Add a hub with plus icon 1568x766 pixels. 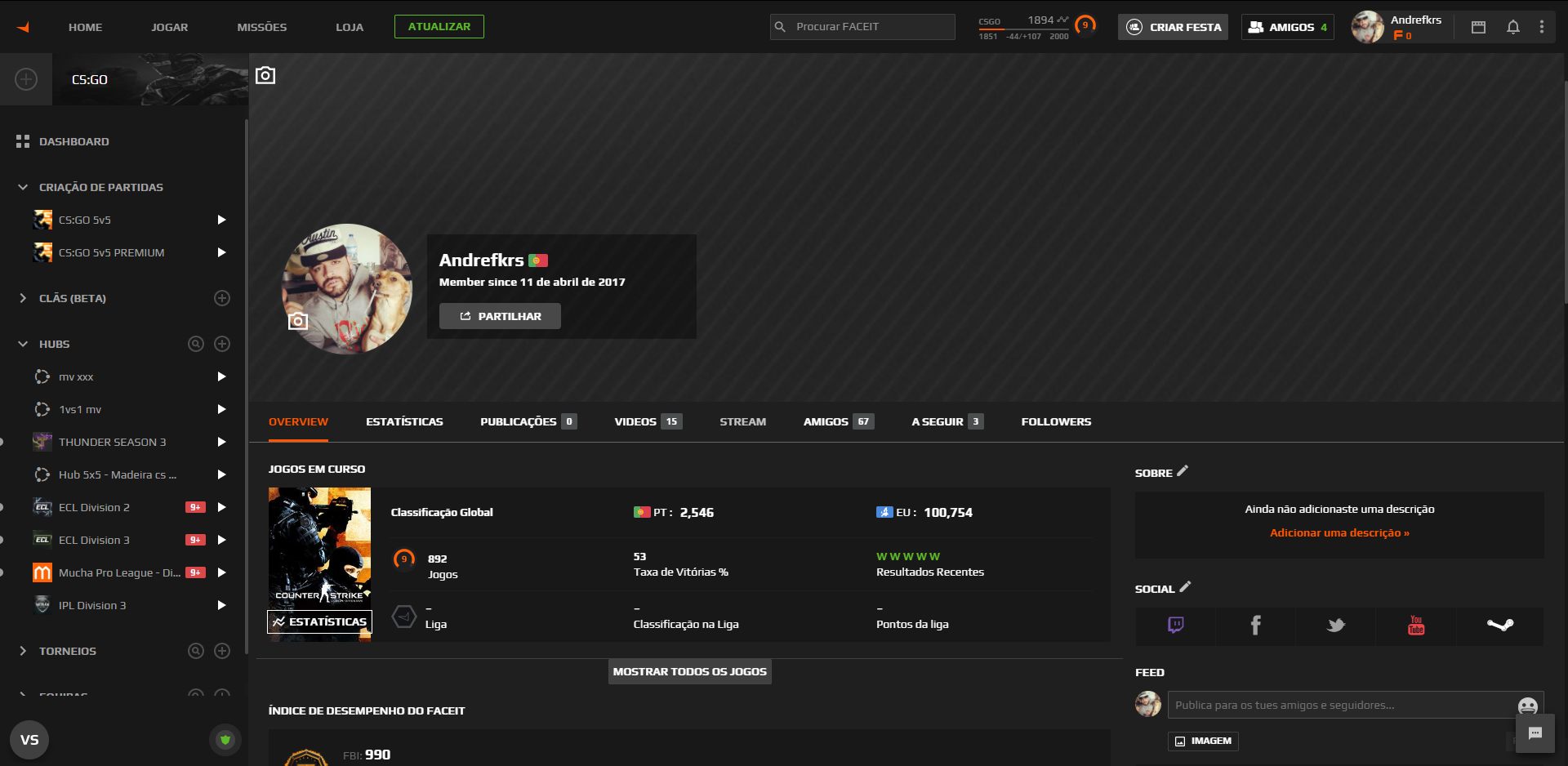222,344
